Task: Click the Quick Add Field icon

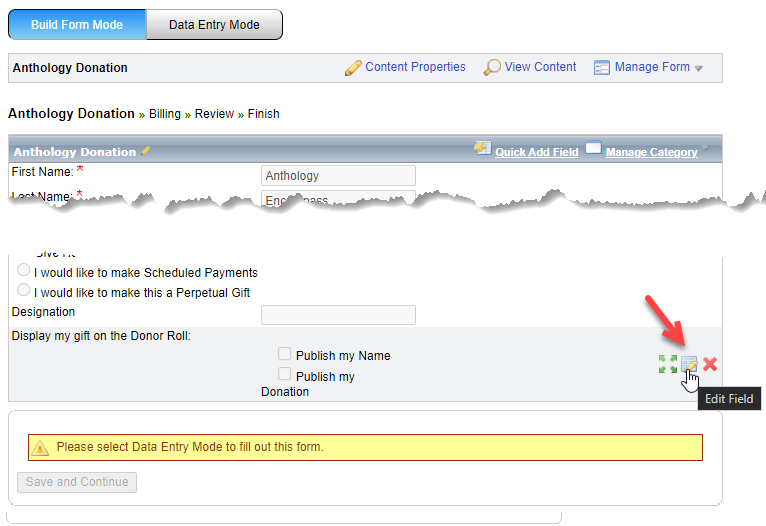Action: point(482,149)
